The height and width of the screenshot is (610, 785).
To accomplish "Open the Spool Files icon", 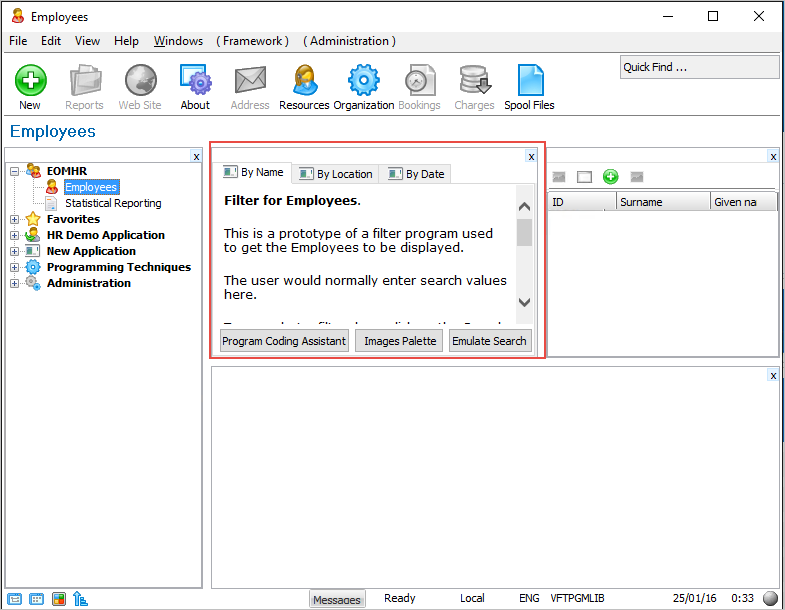I will click(530, 80).
